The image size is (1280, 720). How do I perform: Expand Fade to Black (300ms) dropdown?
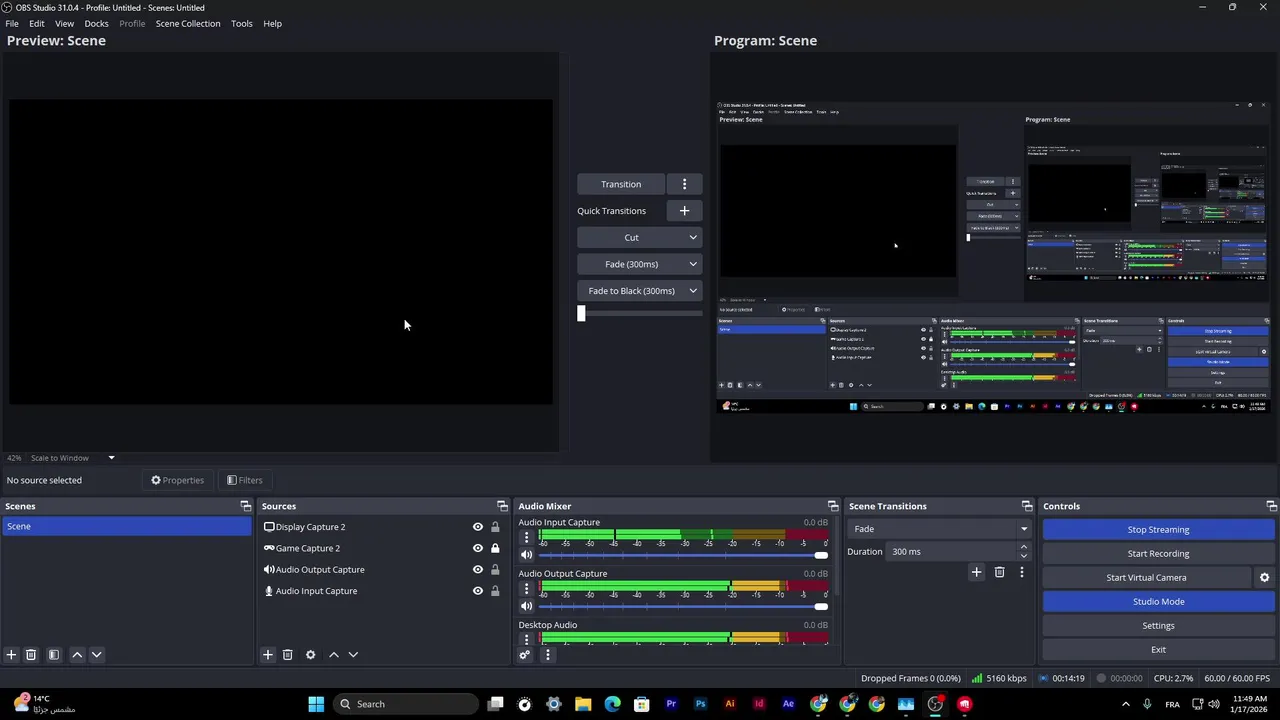(693, 291)
